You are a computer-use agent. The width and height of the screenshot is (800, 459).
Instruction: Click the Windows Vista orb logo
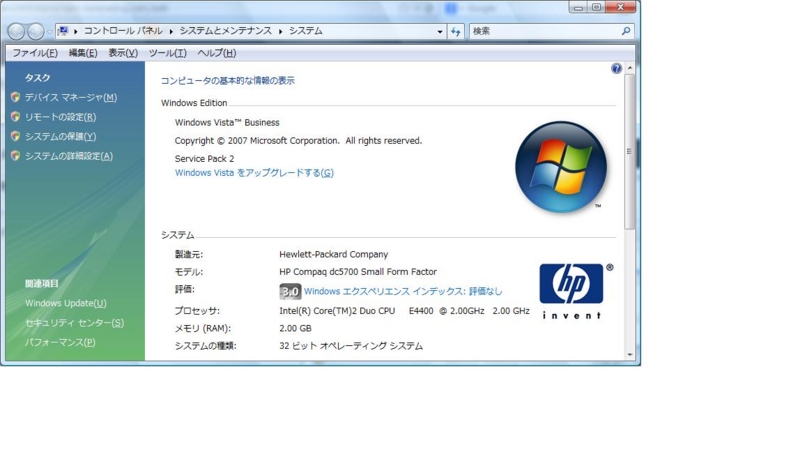(x=561, y=167)
